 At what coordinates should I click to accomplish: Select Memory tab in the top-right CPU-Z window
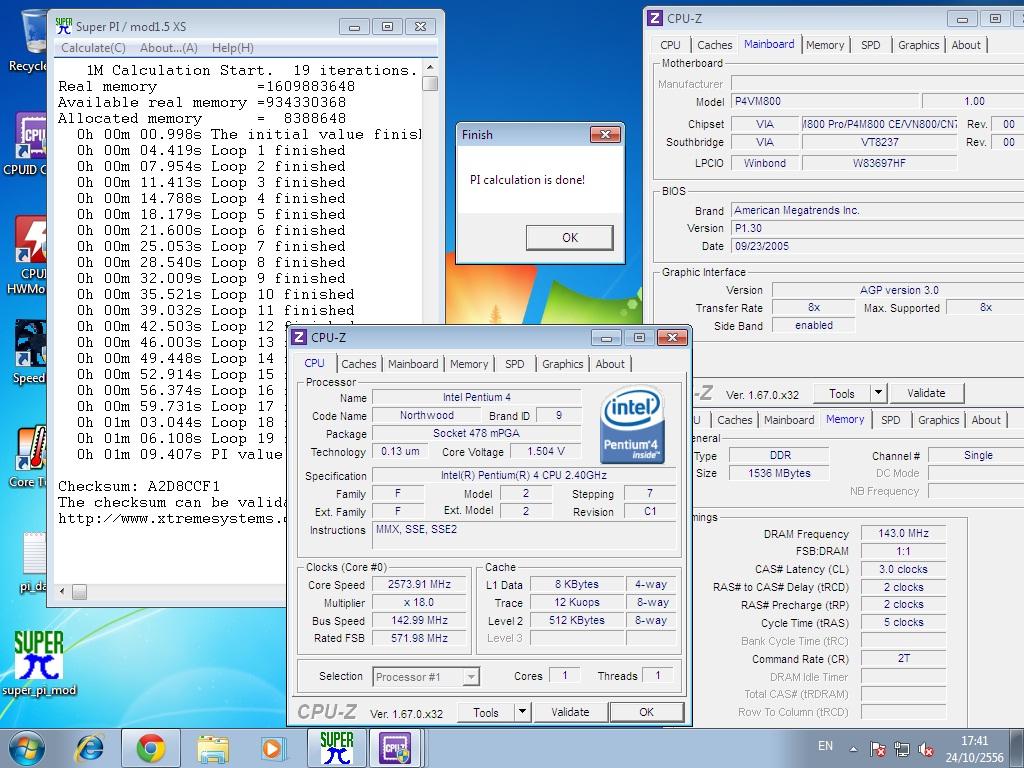click(825, 45)
